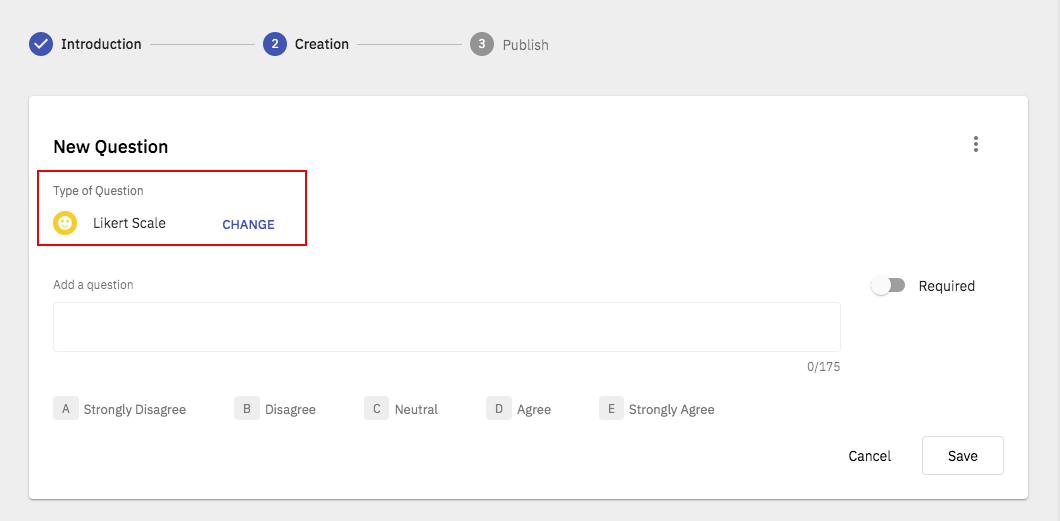Screen dimensions: 1060x521
Task: Toggle the Required switch on
Action: (x=888, y=286)
